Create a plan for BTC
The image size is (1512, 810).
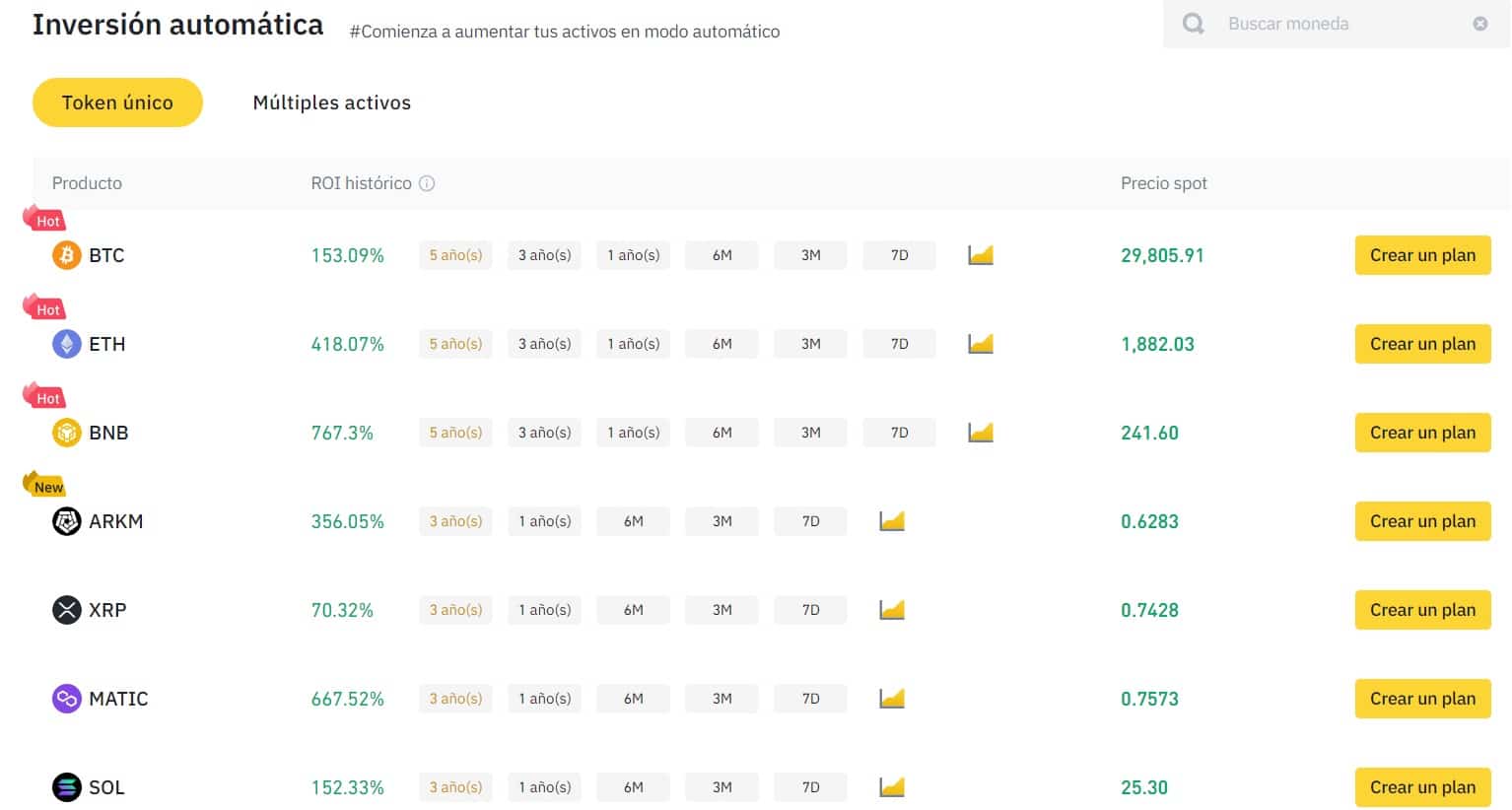pyautogui.click(x=1422, y=255)
